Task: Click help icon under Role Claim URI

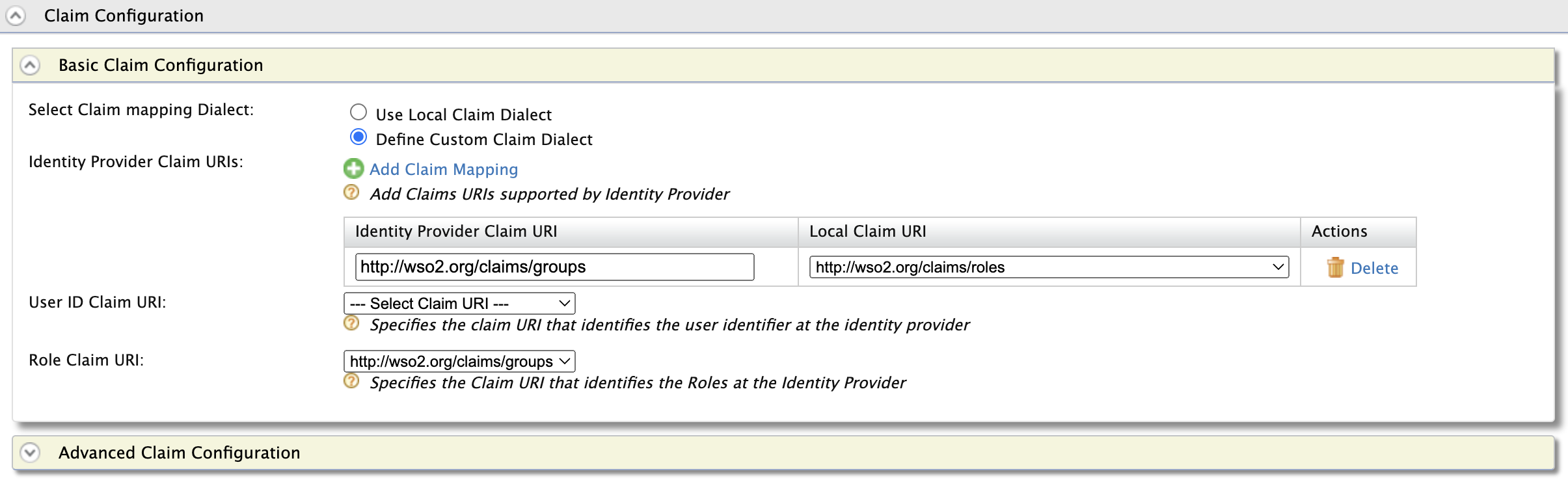Action: pyautogui.click(x=351, y=381)
